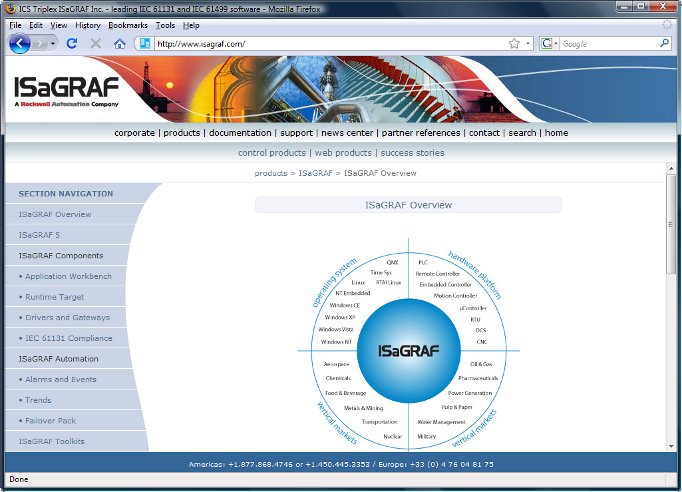Click the 'Done' status bar text

[19, 479]
